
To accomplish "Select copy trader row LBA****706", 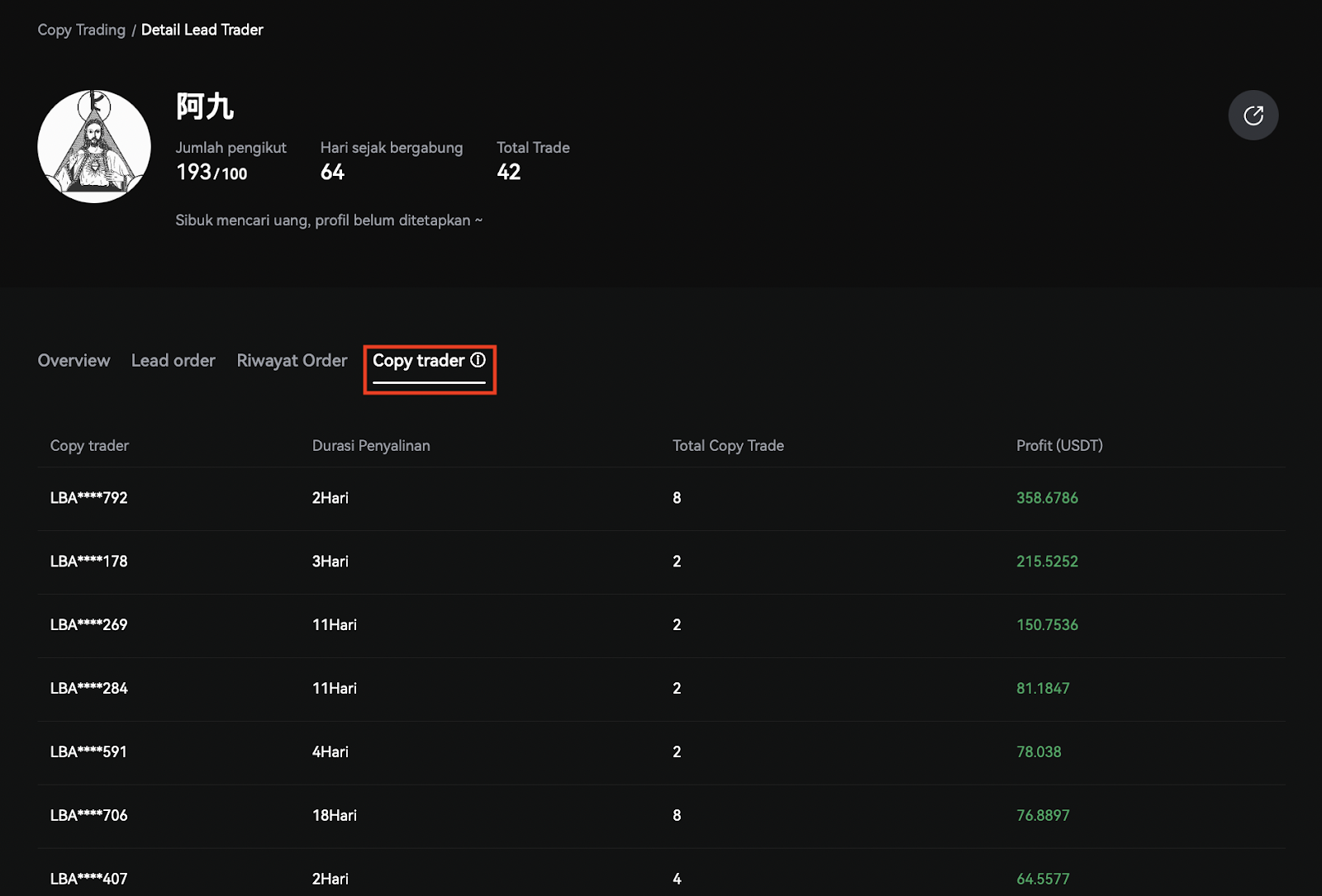I will point(89,816).
